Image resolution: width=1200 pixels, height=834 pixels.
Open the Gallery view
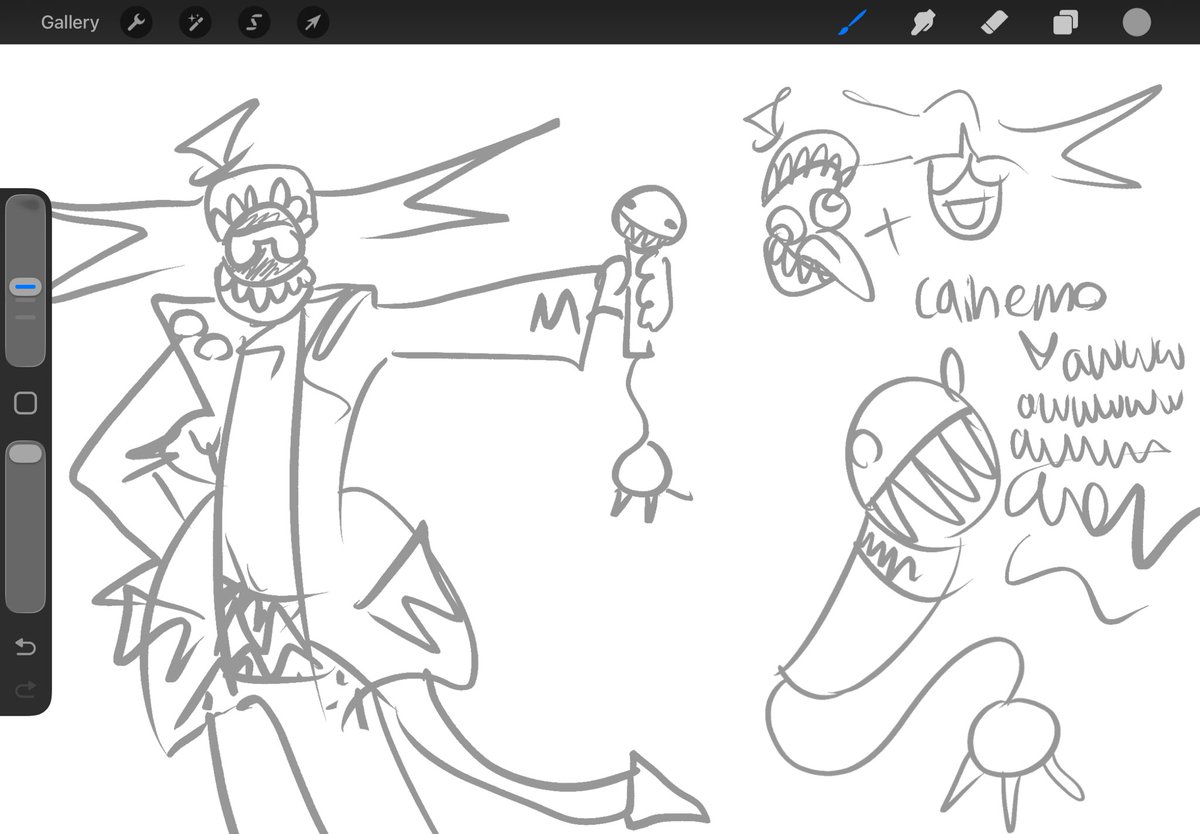(x=70, y=22)
